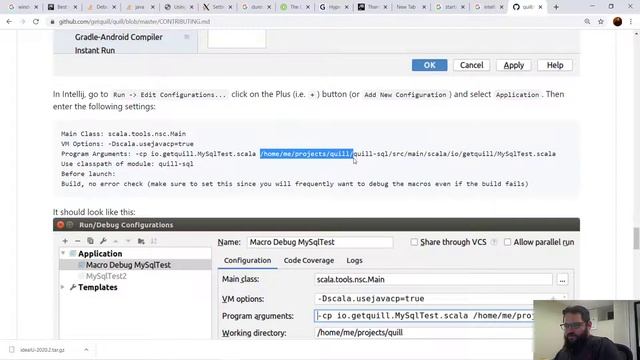640x360 pixels.
Task: Open the download item options chevron
Action: (86, 350)
